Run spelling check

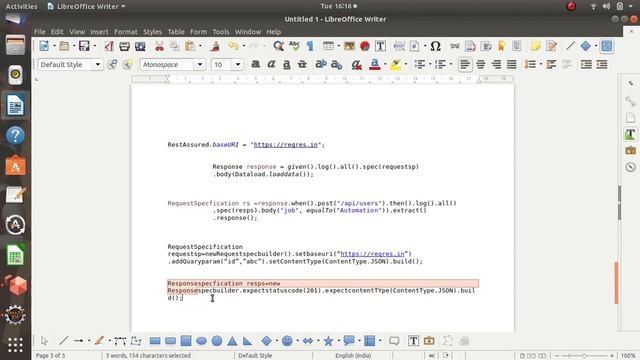tap(294, 46)
